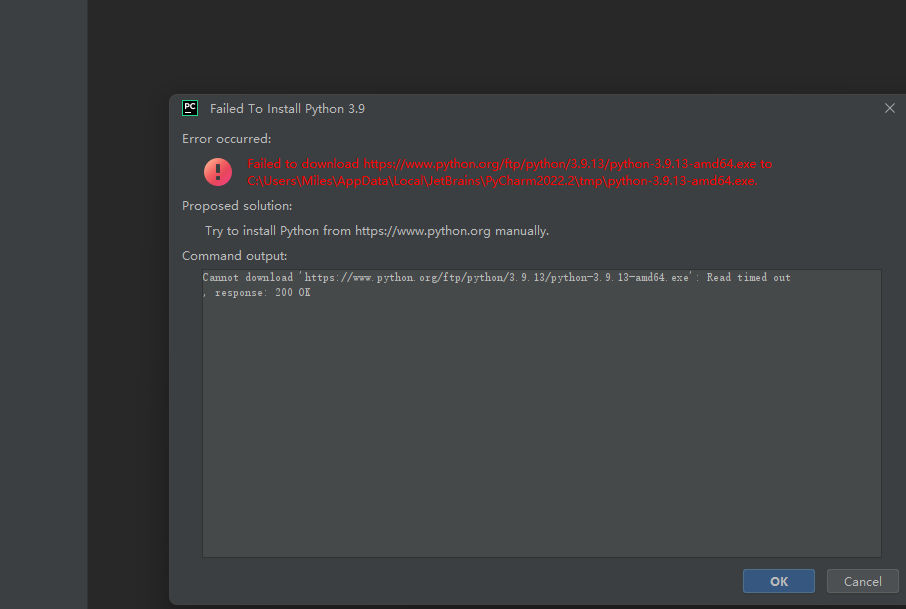Image resolution: width=906 pixels, height=609 pixels.
Task: Click the 'Command output:' label
Action: (235, 255)
